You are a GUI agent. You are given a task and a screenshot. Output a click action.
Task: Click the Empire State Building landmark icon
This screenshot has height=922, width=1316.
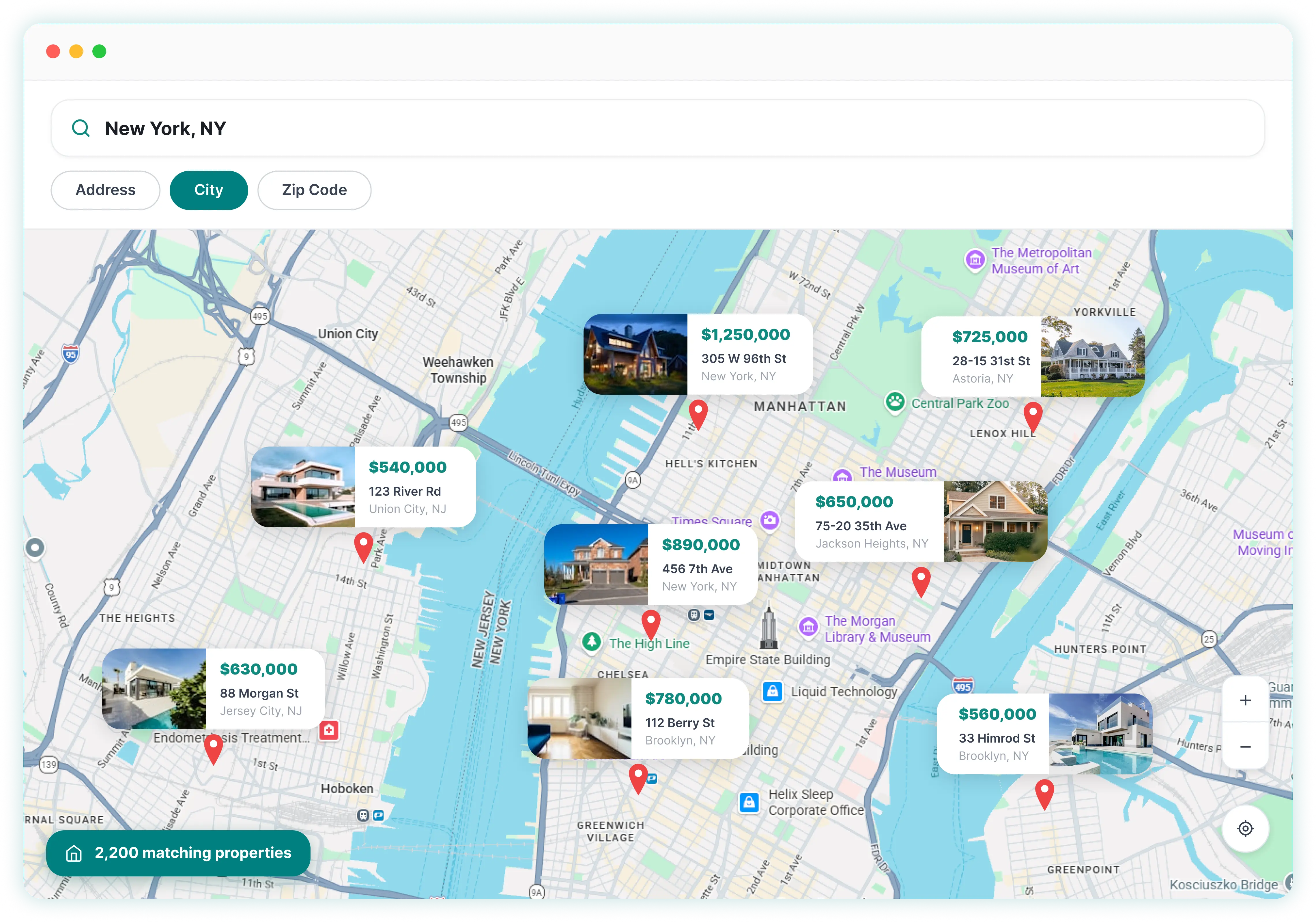click(x=769, y=626)
